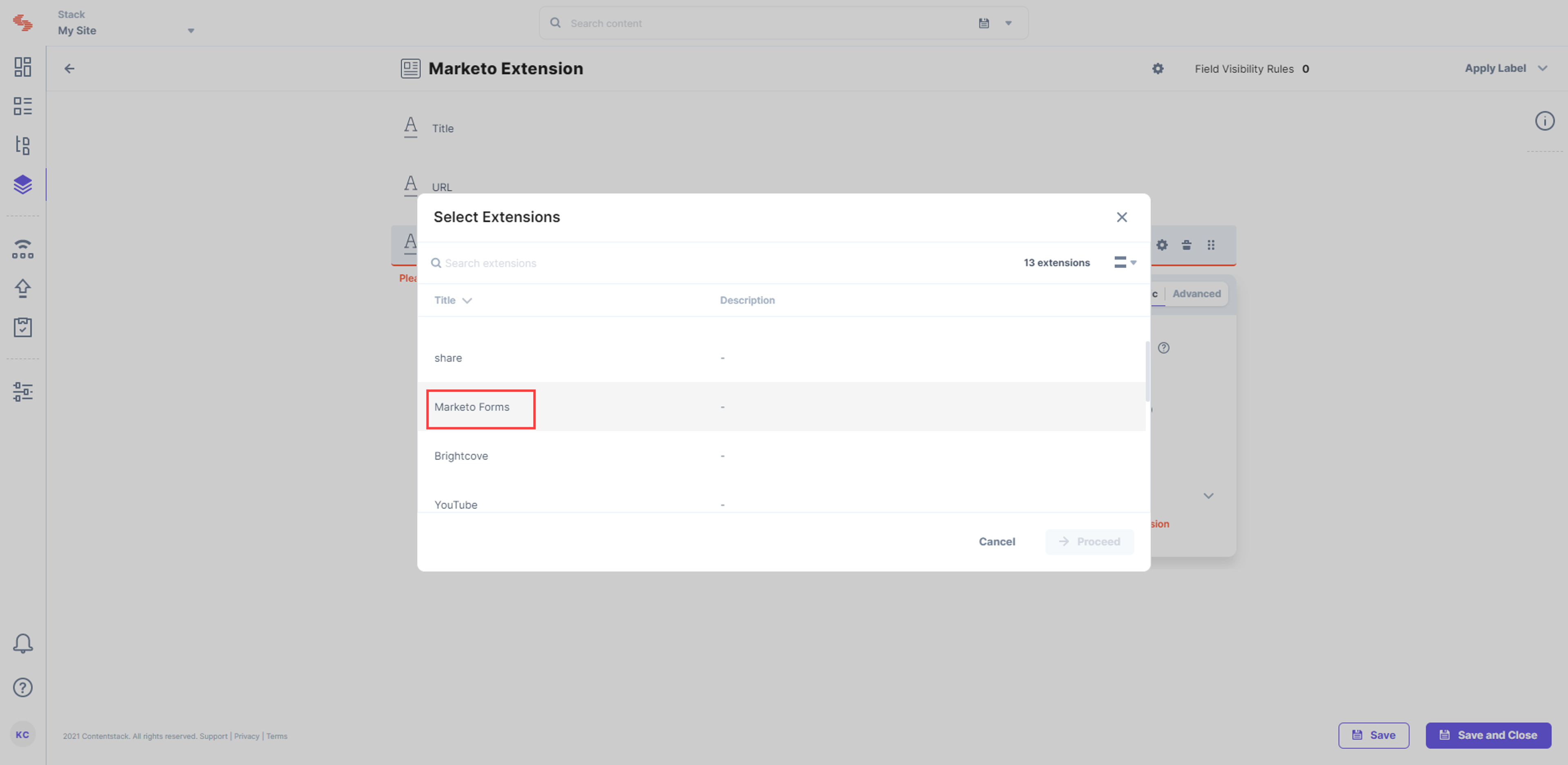Click the saved searches icon in search bar

984,23
